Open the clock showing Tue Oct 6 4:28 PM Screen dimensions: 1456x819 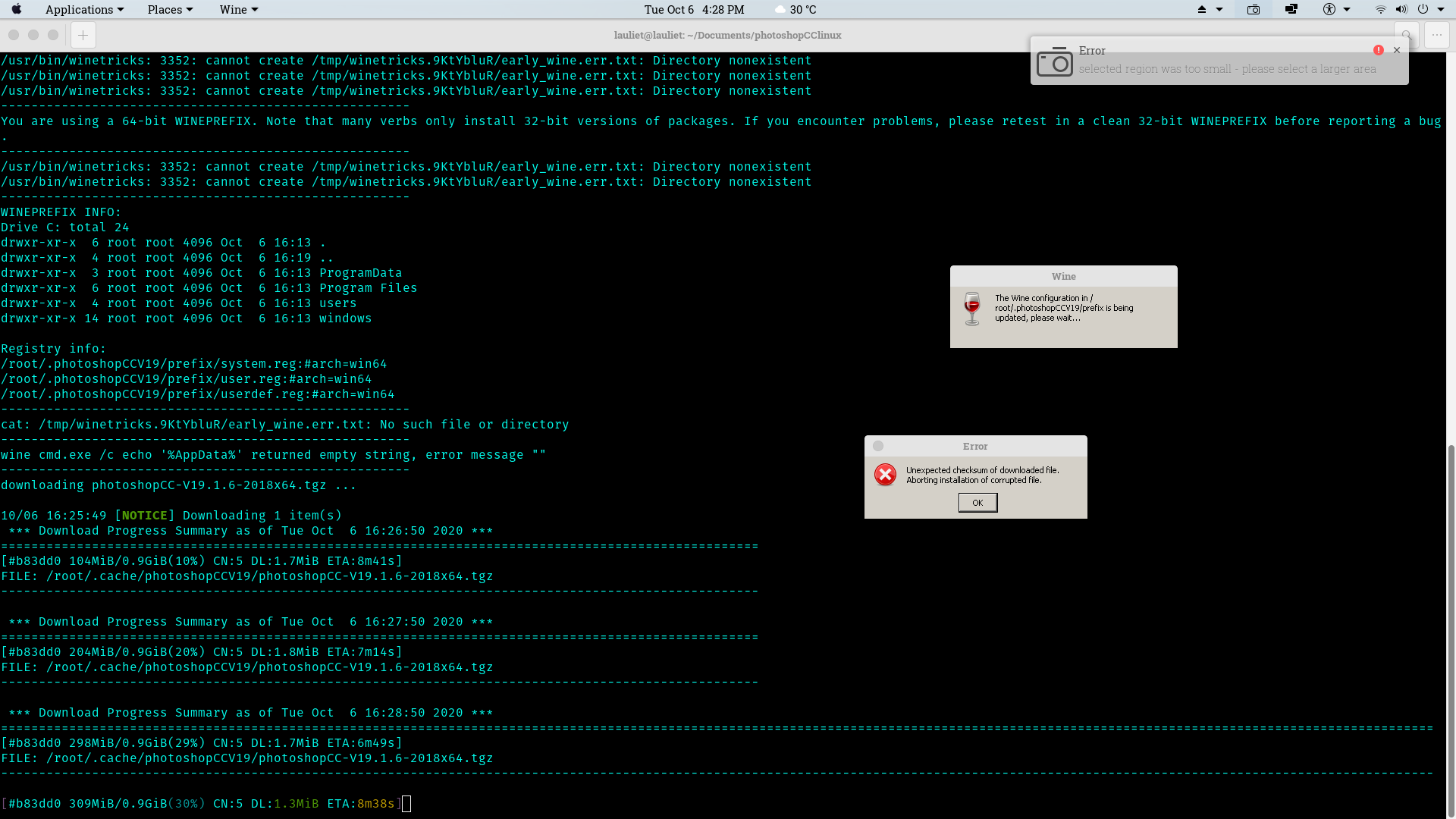click(694, 9)
